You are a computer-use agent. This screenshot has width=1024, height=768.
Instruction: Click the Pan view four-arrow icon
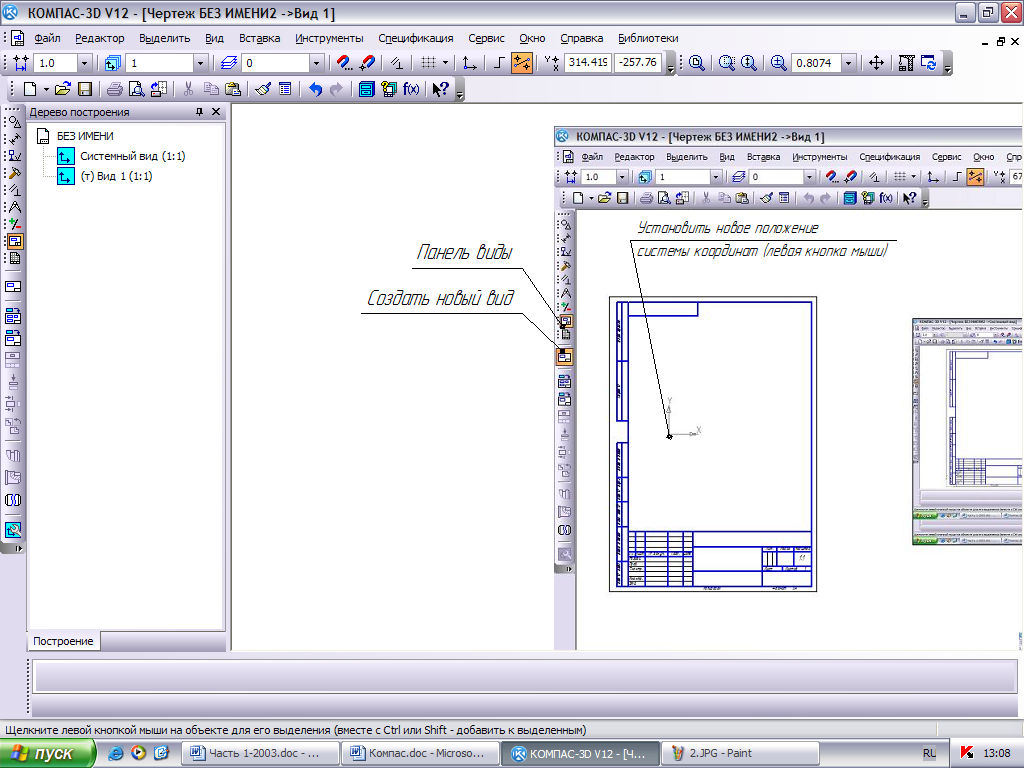(x=876, y=63)
